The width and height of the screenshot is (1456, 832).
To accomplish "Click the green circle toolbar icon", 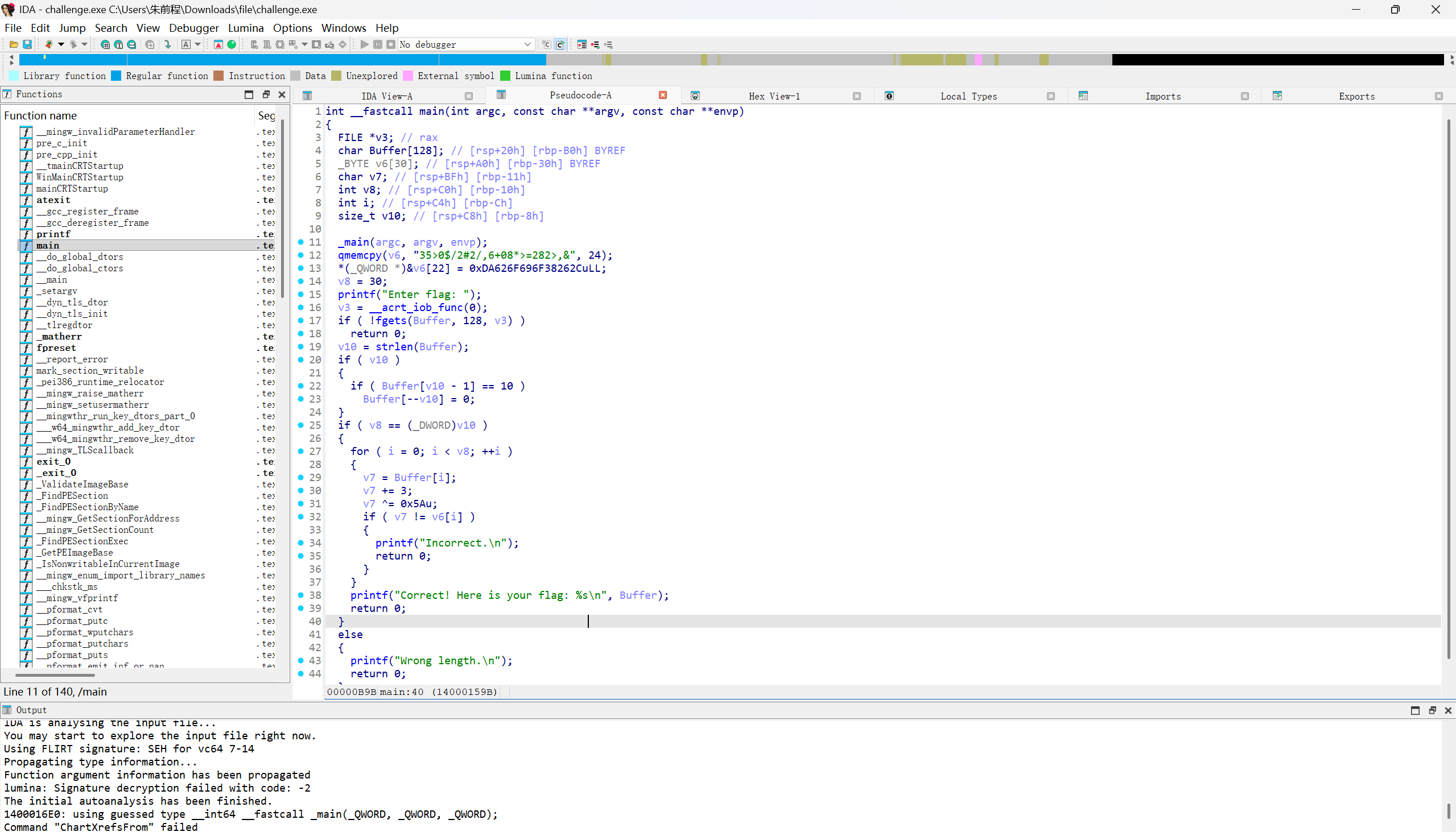I will [x=232, y=44].
